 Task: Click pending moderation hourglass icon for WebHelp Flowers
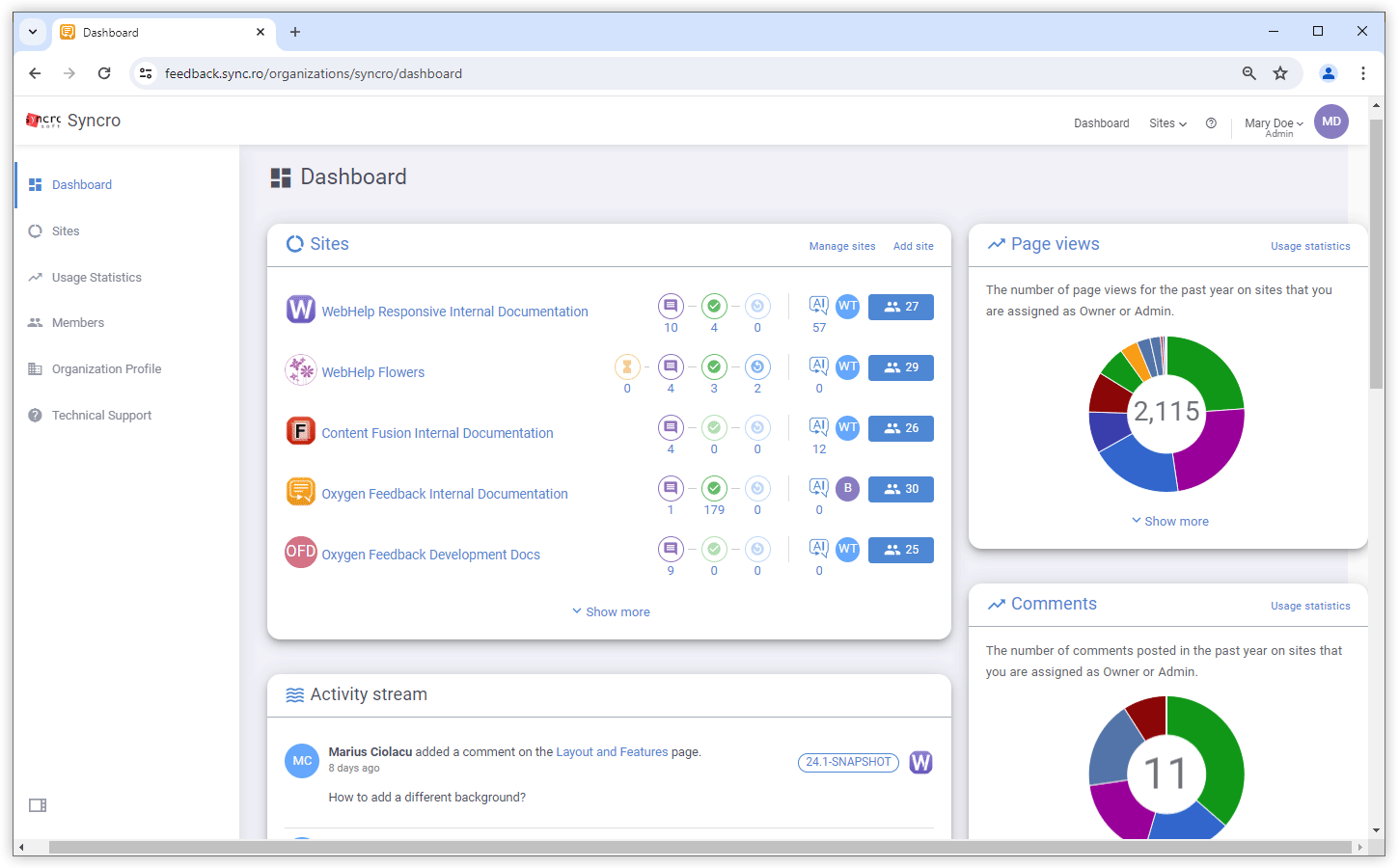[x=627, y=366]
